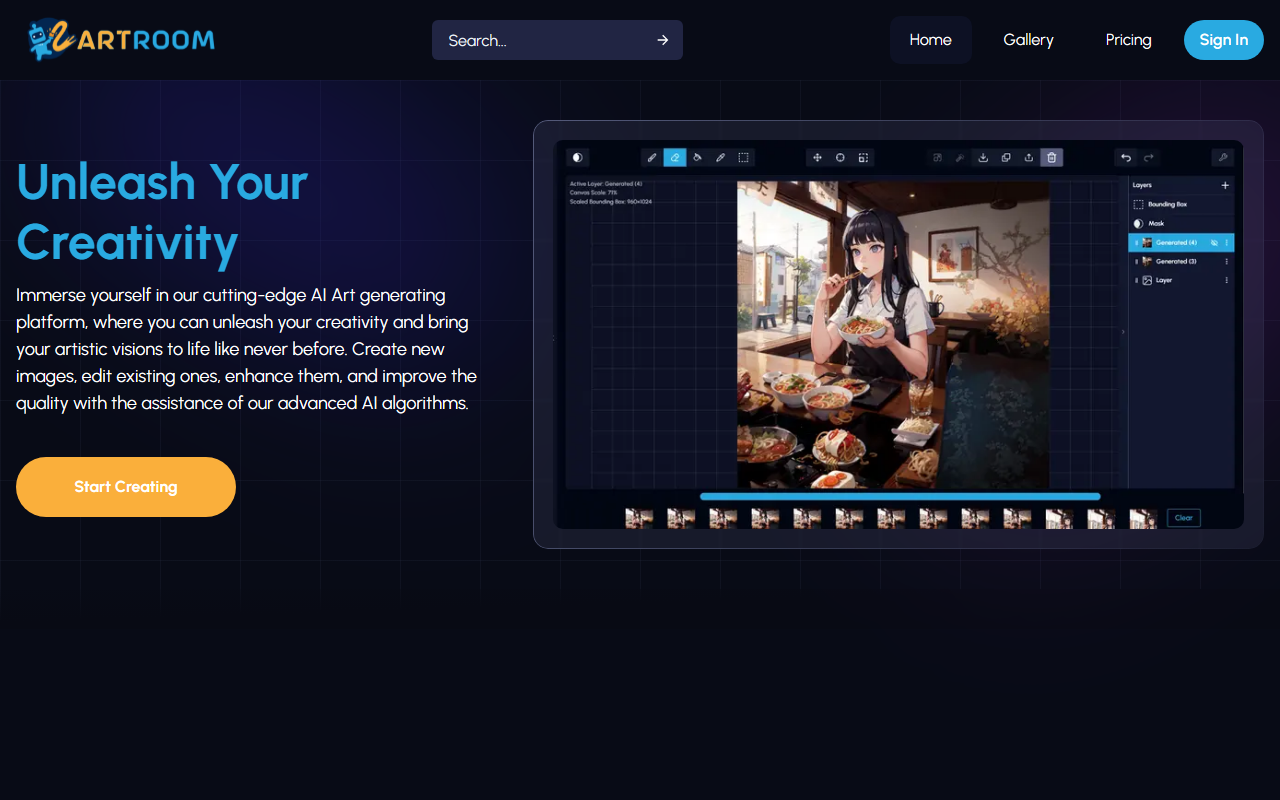The image size is (1280, 800).
Task: Select the Color picker eyedropper tool
Action: pyautogui.click(x=721, y=157)
